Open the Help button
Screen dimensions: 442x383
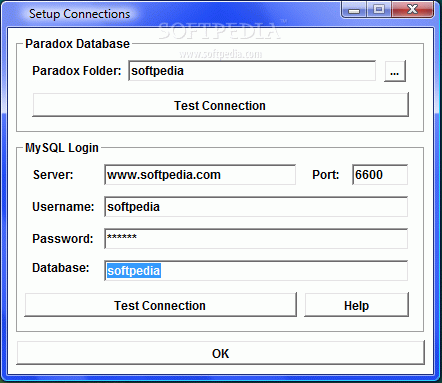click(356, 305)
